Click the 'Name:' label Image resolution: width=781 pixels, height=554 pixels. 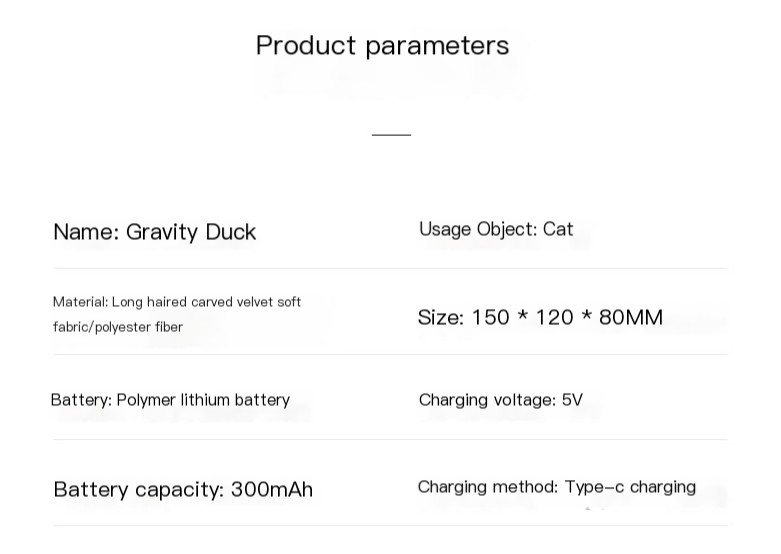pyautogui.click(x=86, y=232)
